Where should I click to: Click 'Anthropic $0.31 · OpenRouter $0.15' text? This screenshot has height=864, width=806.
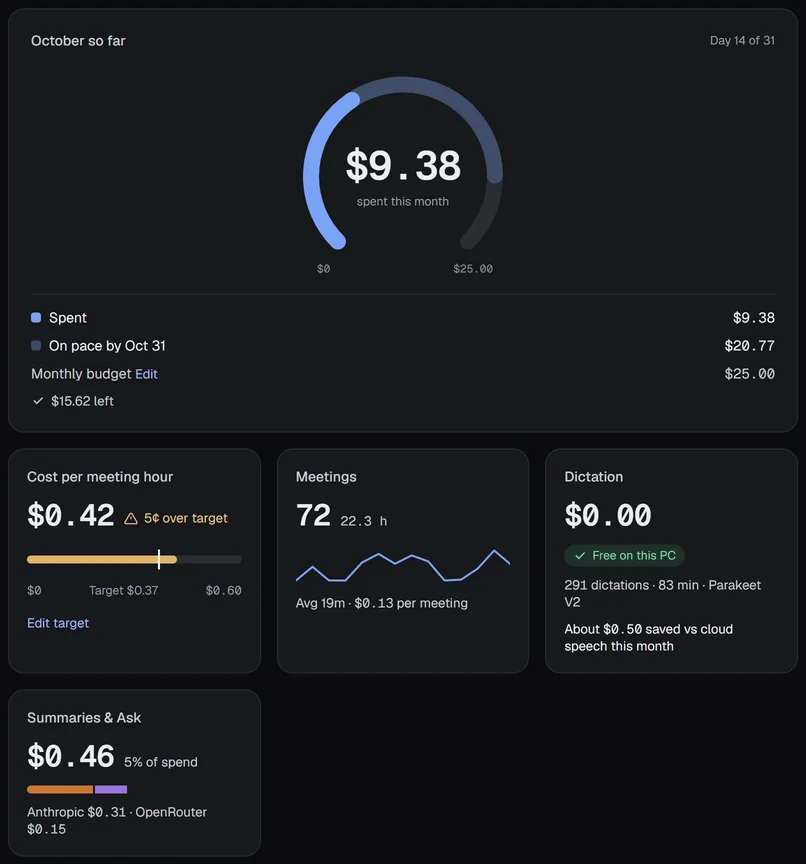click(x=117, y=820)
